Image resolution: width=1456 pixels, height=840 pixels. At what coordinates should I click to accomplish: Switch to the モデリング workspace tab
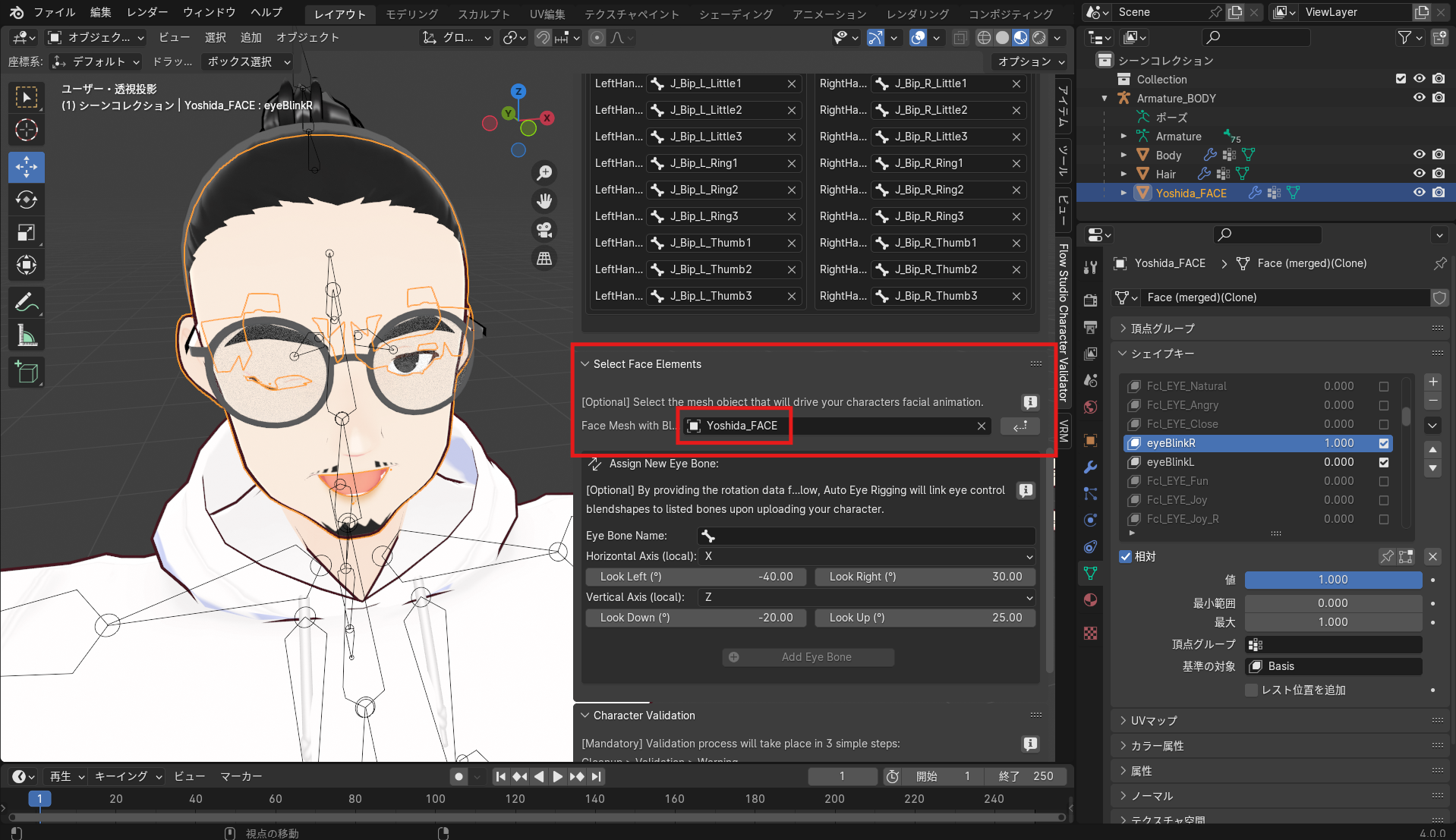(411, 14)
